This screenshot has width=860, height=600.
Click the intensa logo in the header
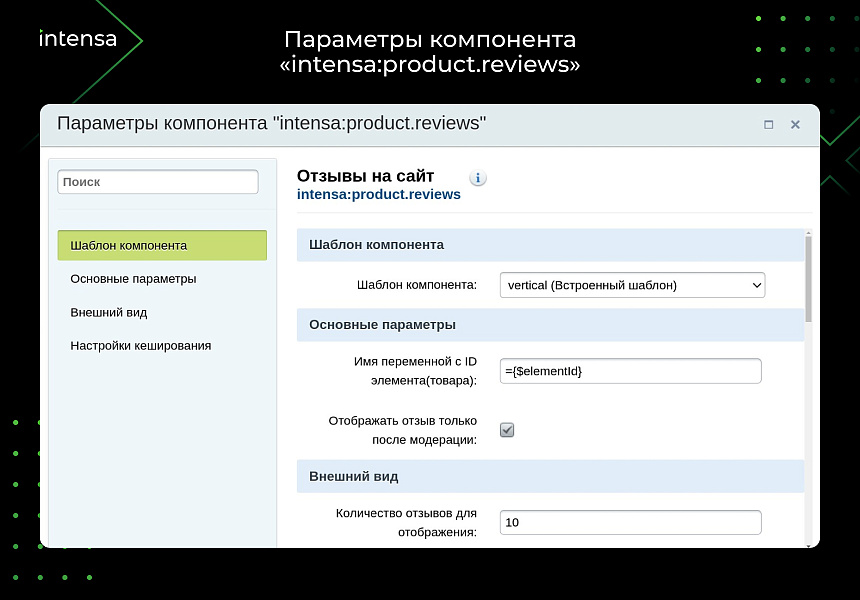(x=77, y=38)
